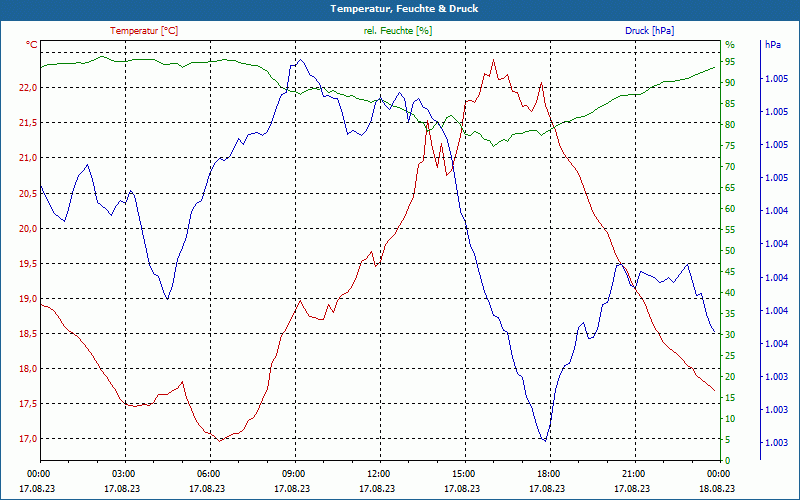Select the green 'rel. Feuchte [%]' legend label

(x=397, y=31)
